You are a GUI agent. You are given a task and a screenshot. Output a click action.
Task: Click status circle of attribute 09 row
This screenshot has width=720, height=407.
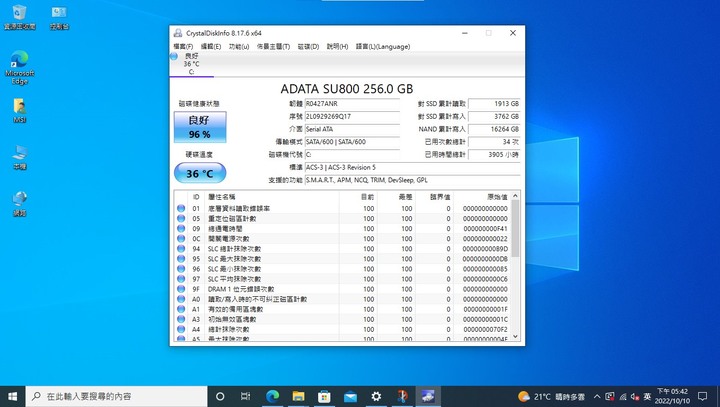point(181,229)
